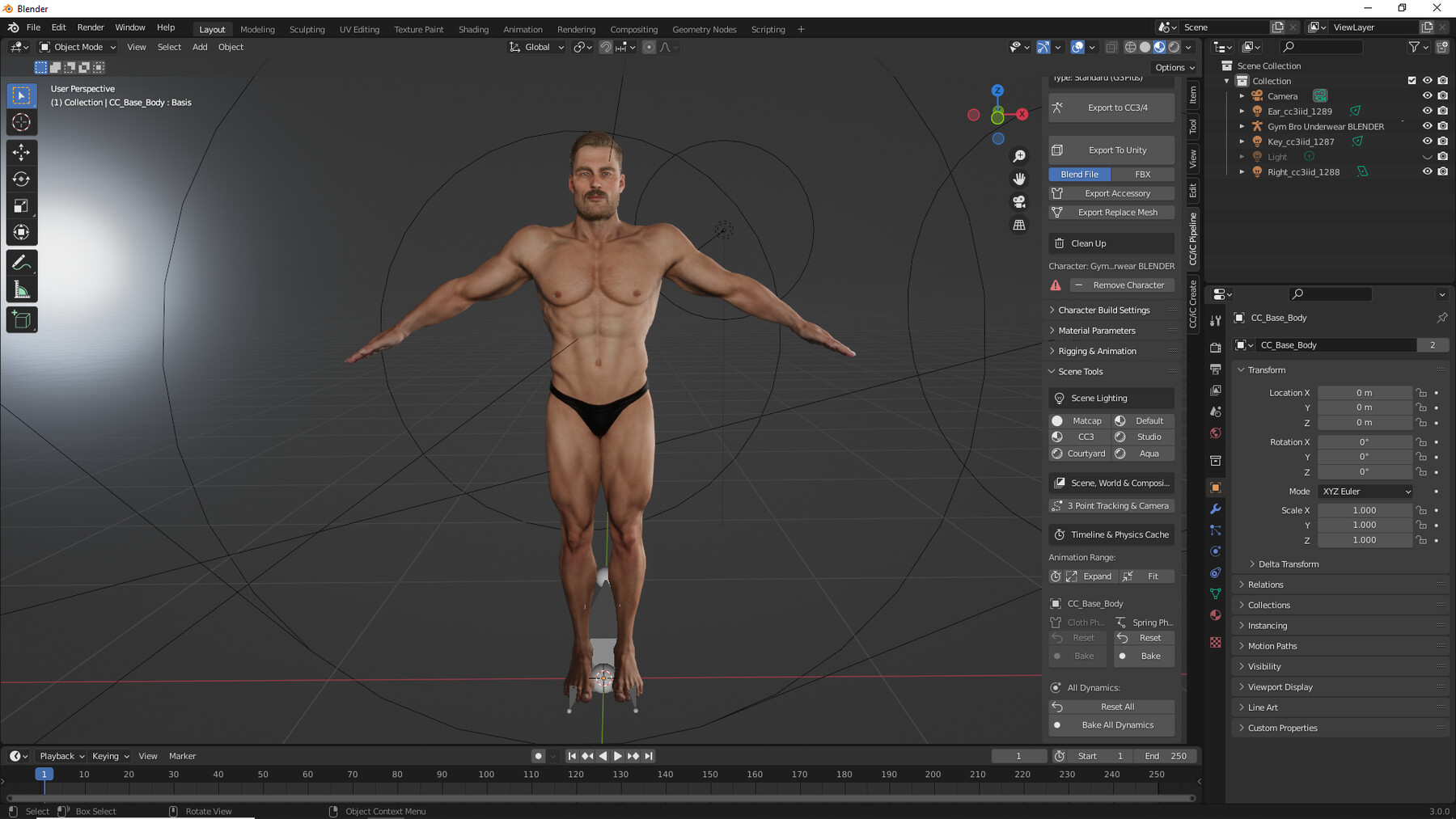Open the File menu

33,27
